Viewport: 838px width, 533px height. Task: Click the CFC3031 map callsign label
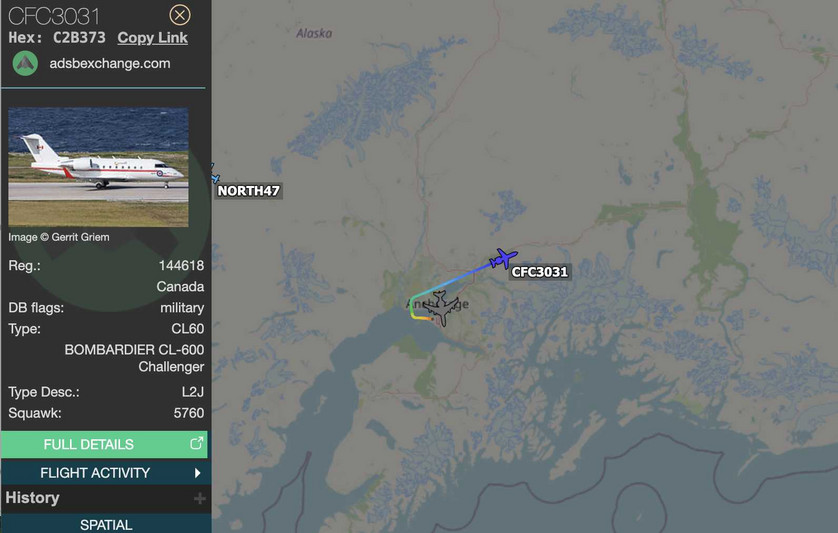point(540,272)
